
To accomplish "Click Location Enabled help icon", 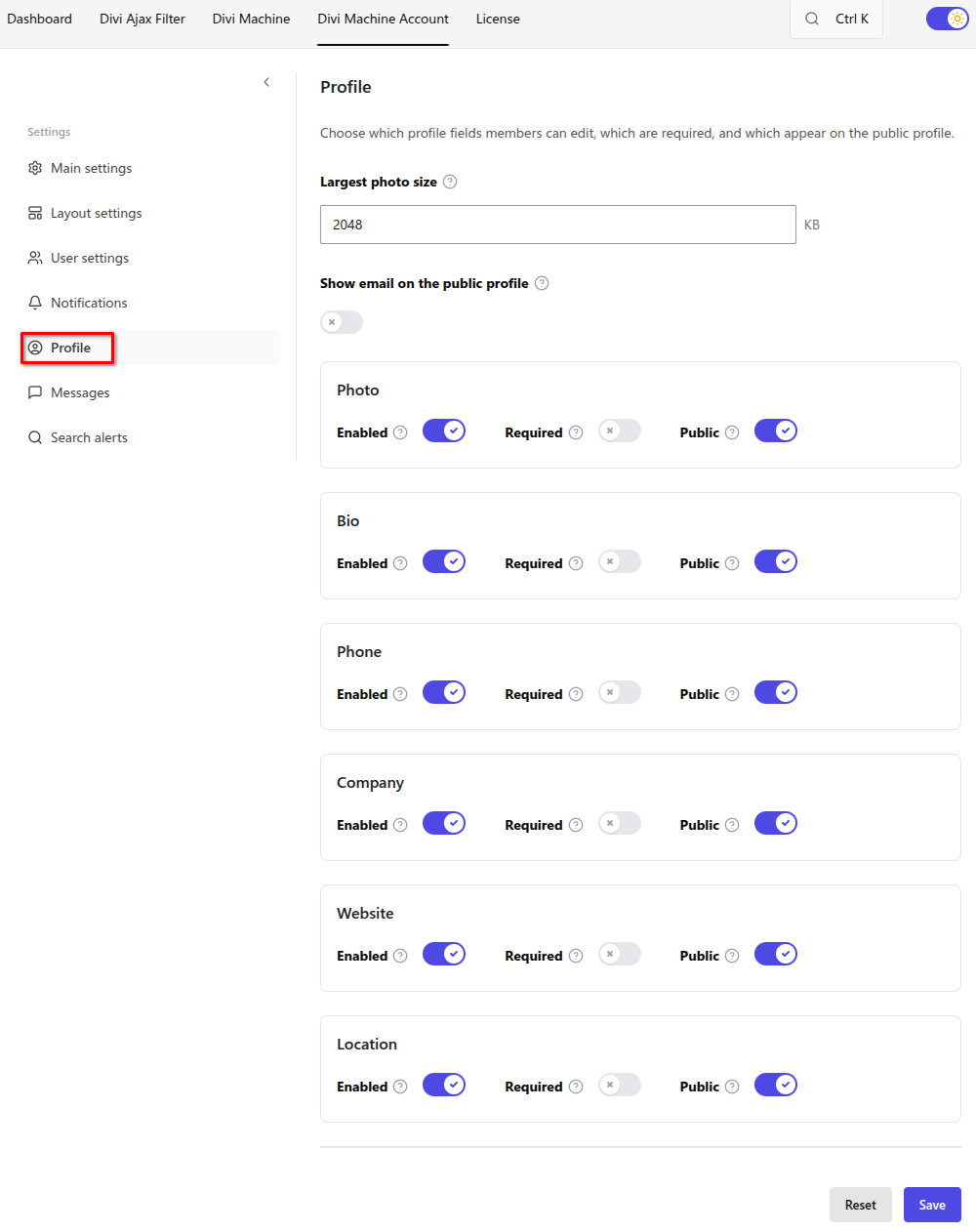I will (x=400, y=1087).
